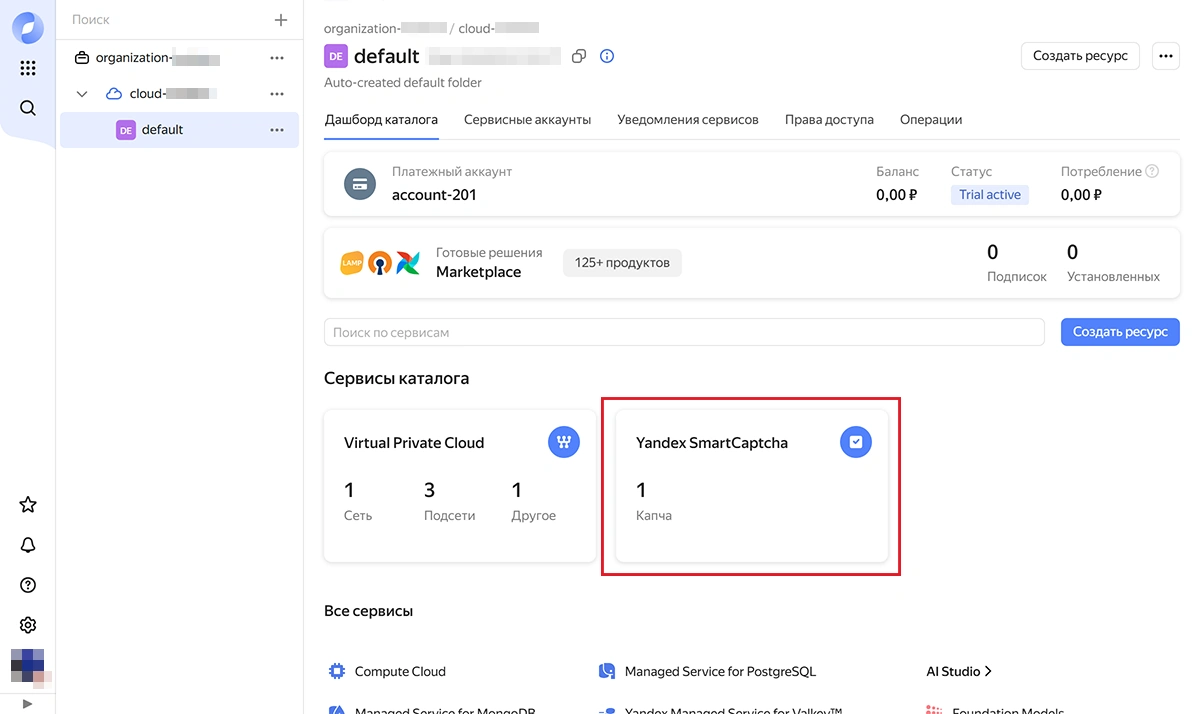Open options menu for the default folder row
Image resolution: width=1200 pixels, height=714 pixels.
pos(277,130)
